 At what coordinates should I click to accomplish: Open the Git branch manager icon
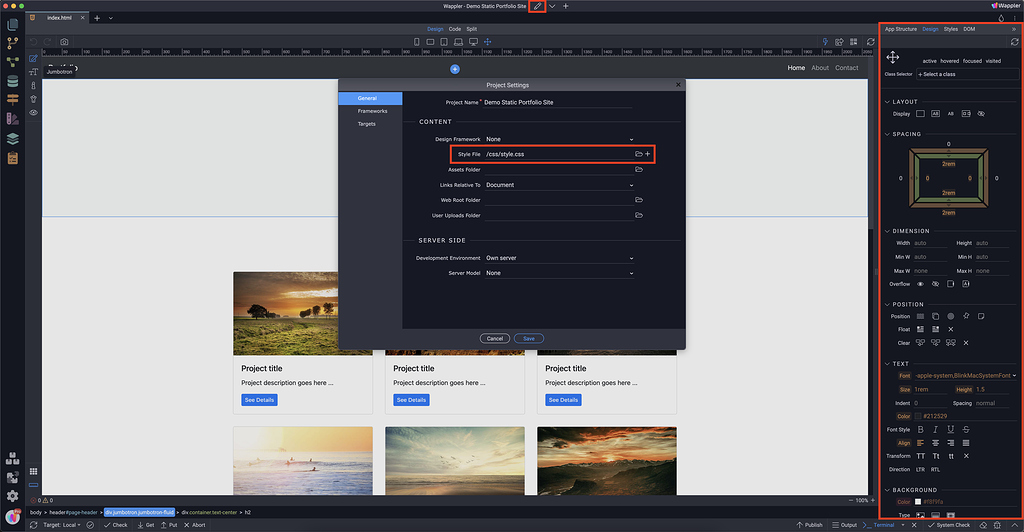point(12,43)
